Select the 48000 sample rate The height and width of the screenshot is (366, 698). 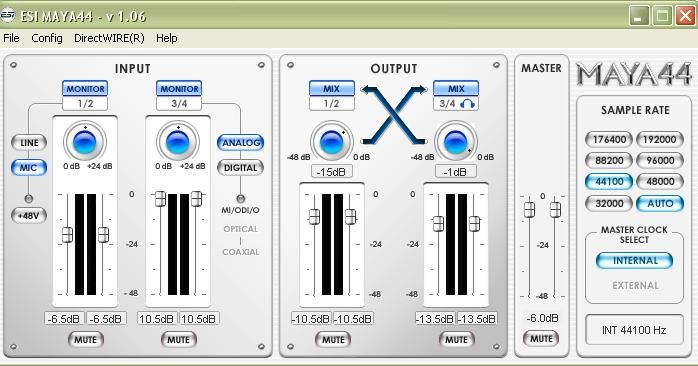coord(660,182)
